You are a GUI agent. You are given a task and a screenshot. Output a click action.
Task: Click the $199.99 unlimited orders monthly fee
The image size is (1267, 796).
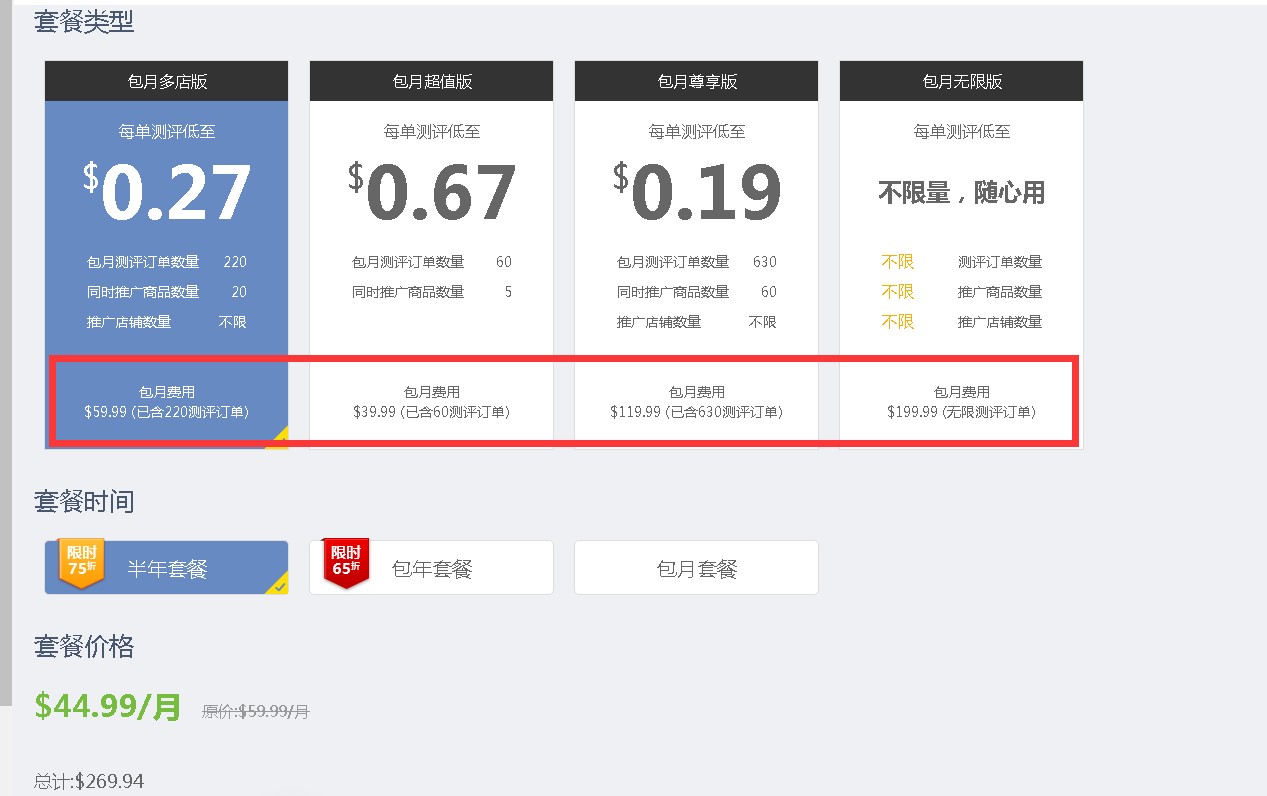click(961, 411)
